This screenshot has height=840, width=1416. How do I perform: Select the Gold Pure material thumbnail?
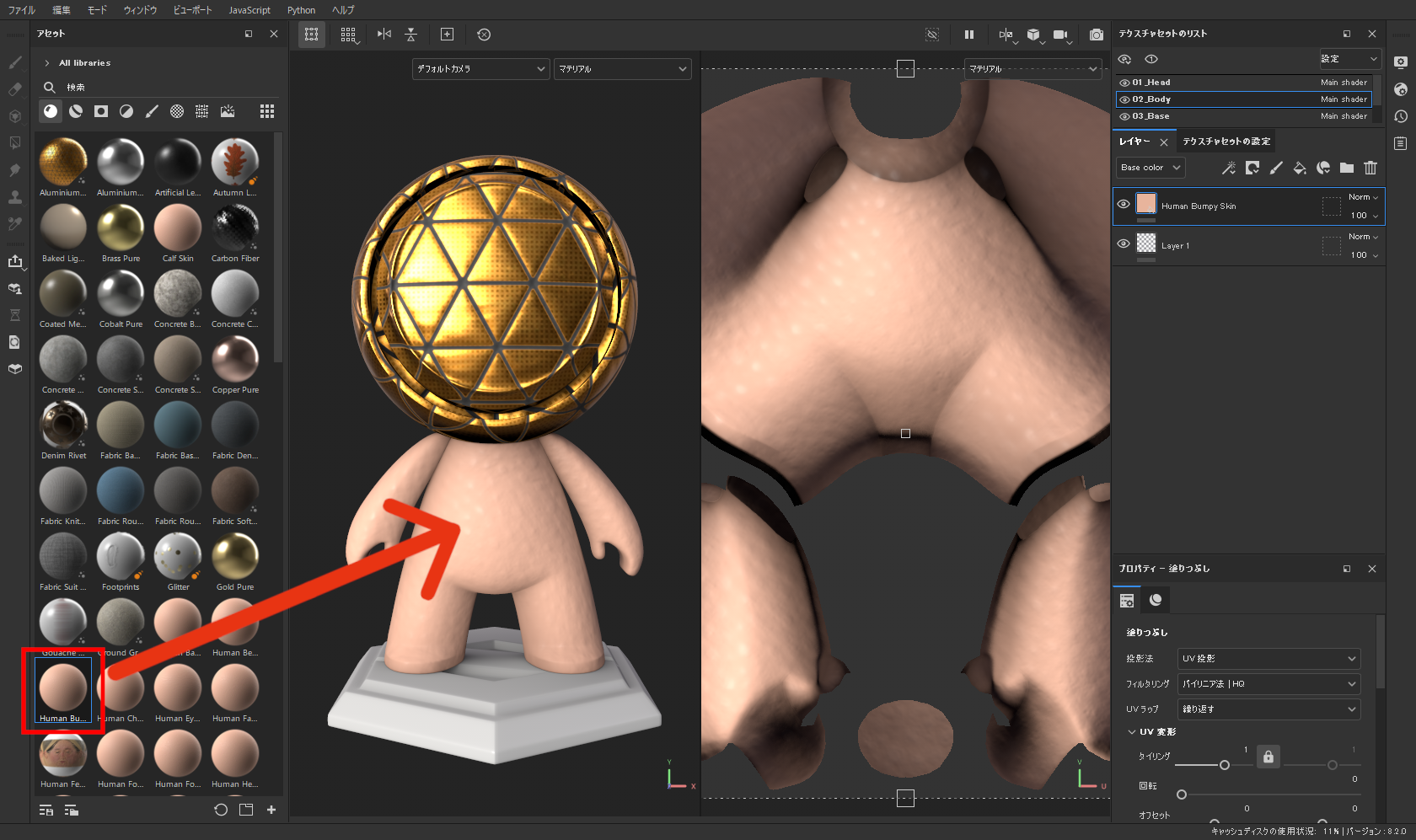[x=234, y=556]
